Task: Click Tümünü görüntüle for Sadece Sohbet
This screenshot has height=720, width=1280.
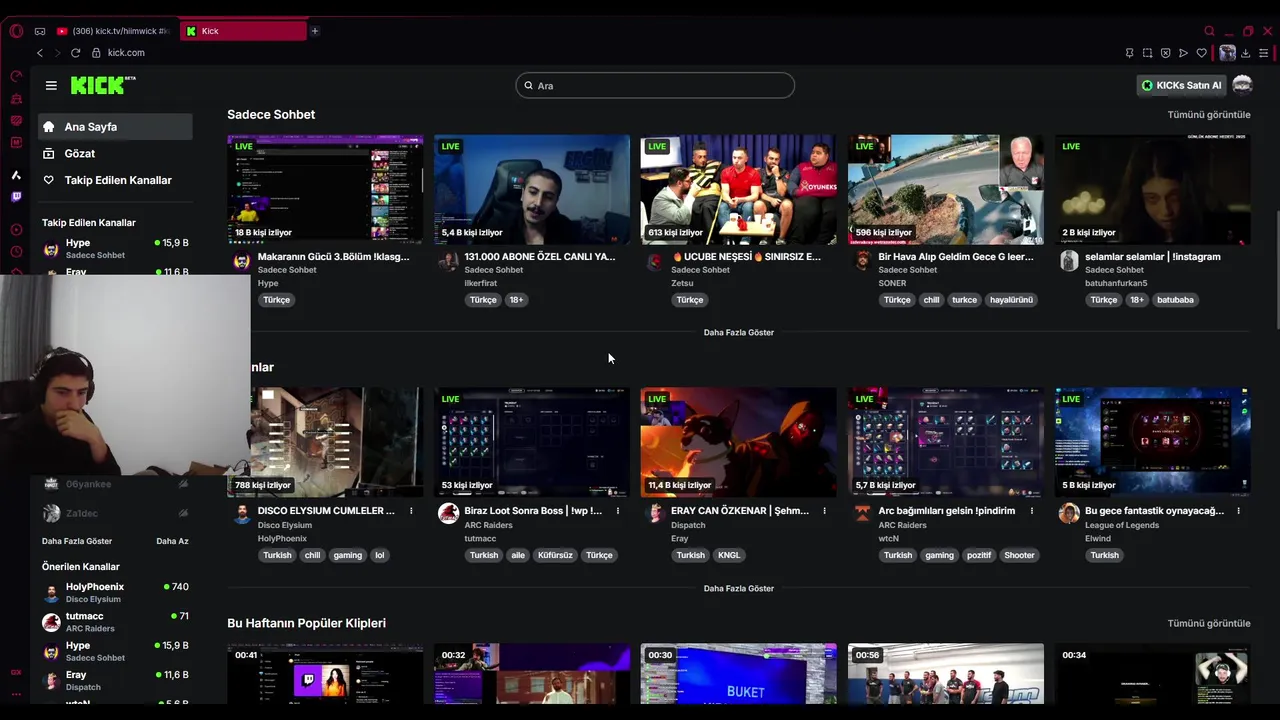Action: pos(1209,115)
